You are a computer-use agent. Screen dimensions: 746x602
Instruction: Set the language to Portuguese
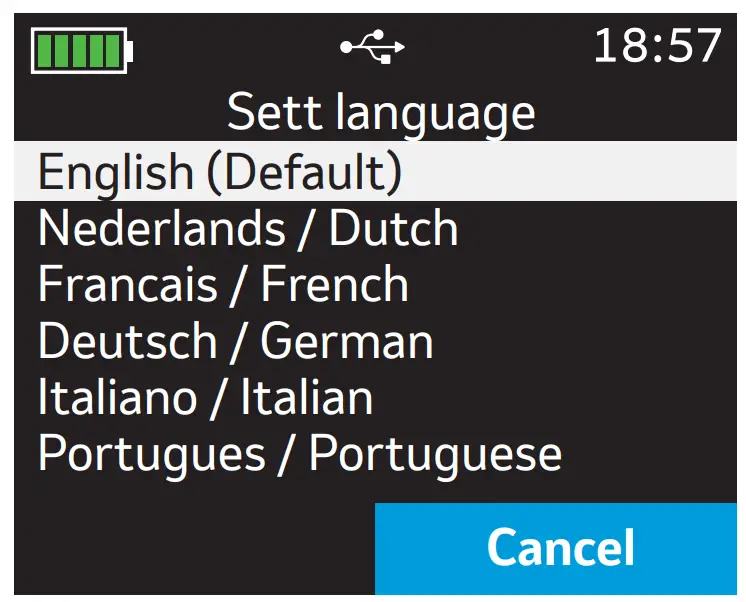299,453
